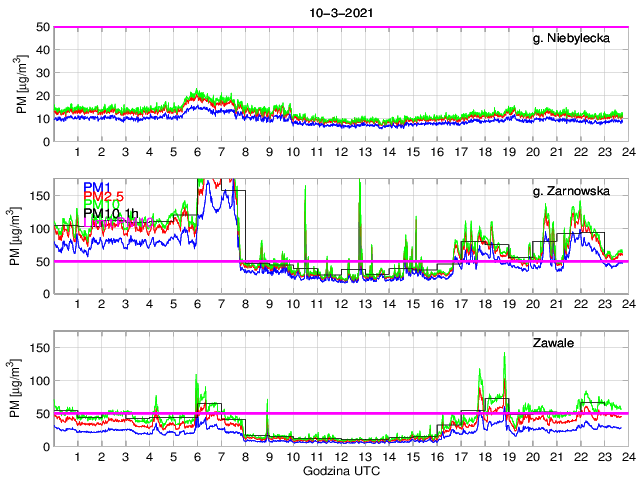Click hour 1 tick under the Zawale plot
The width and height of the screenshot is (640, 480).
click(x=78, y=457)
